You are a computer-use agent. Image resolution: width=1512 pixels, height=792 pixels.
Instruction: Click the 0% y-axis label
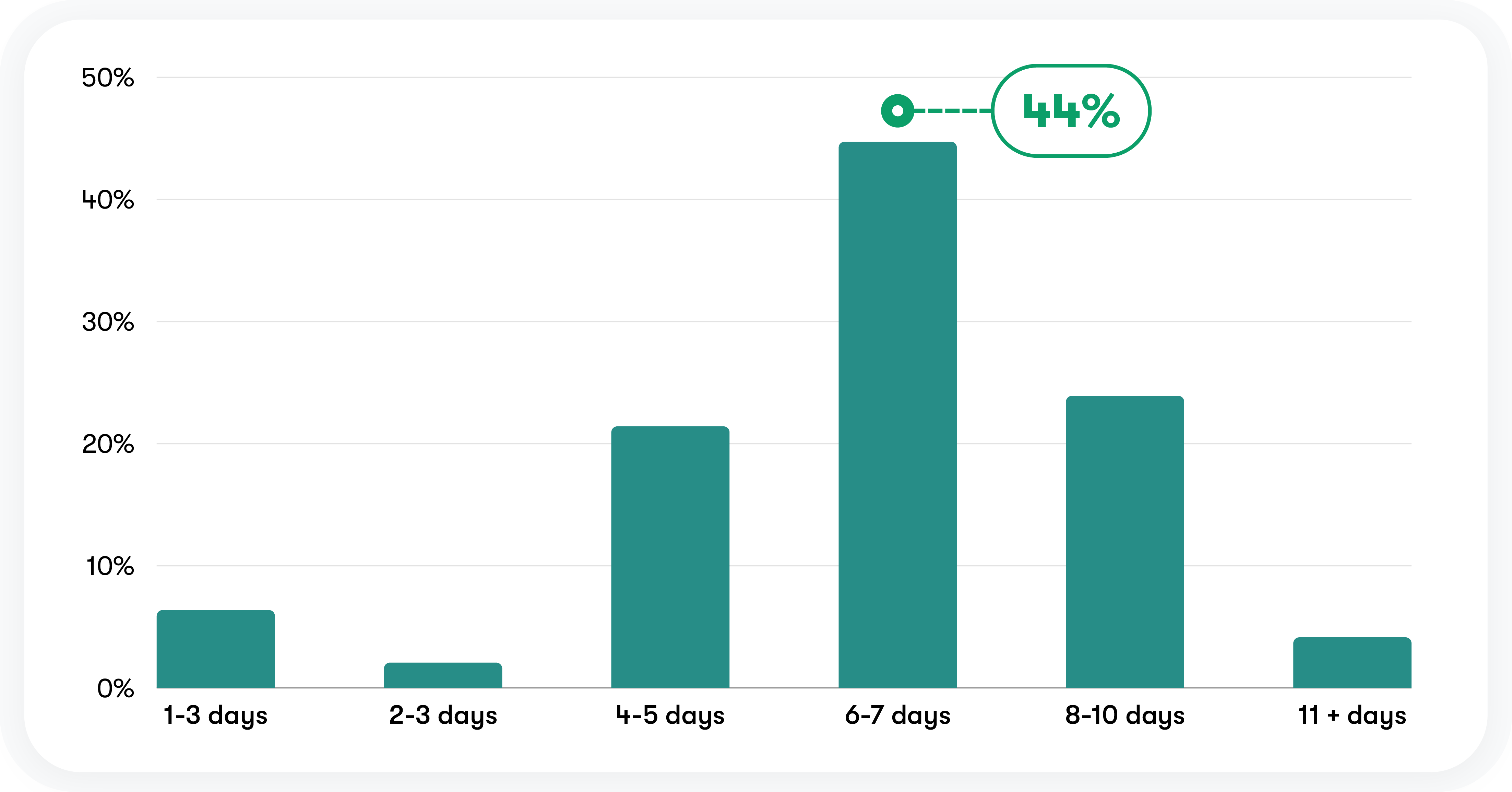pos(116,688)
